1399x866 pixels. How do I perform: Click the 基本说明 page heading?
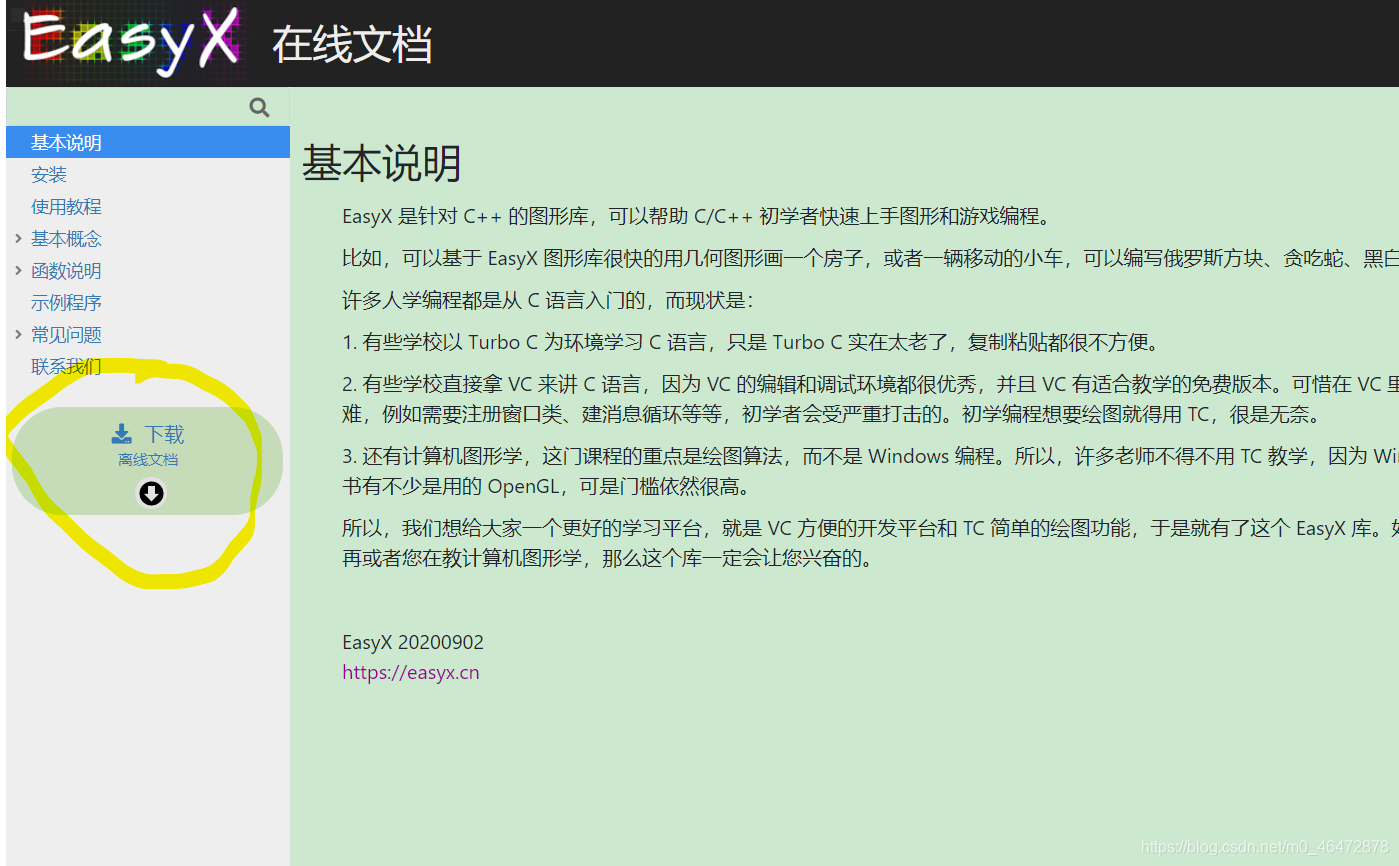coord(382,163)
